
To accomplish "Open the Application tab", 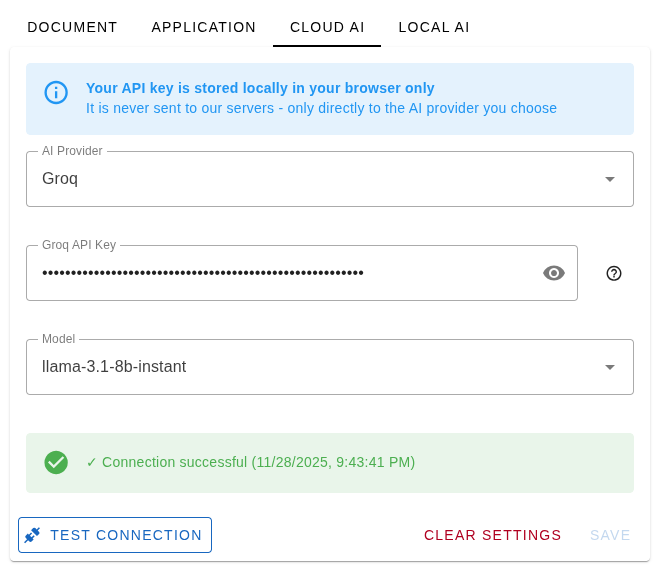I will click(204, 27).
